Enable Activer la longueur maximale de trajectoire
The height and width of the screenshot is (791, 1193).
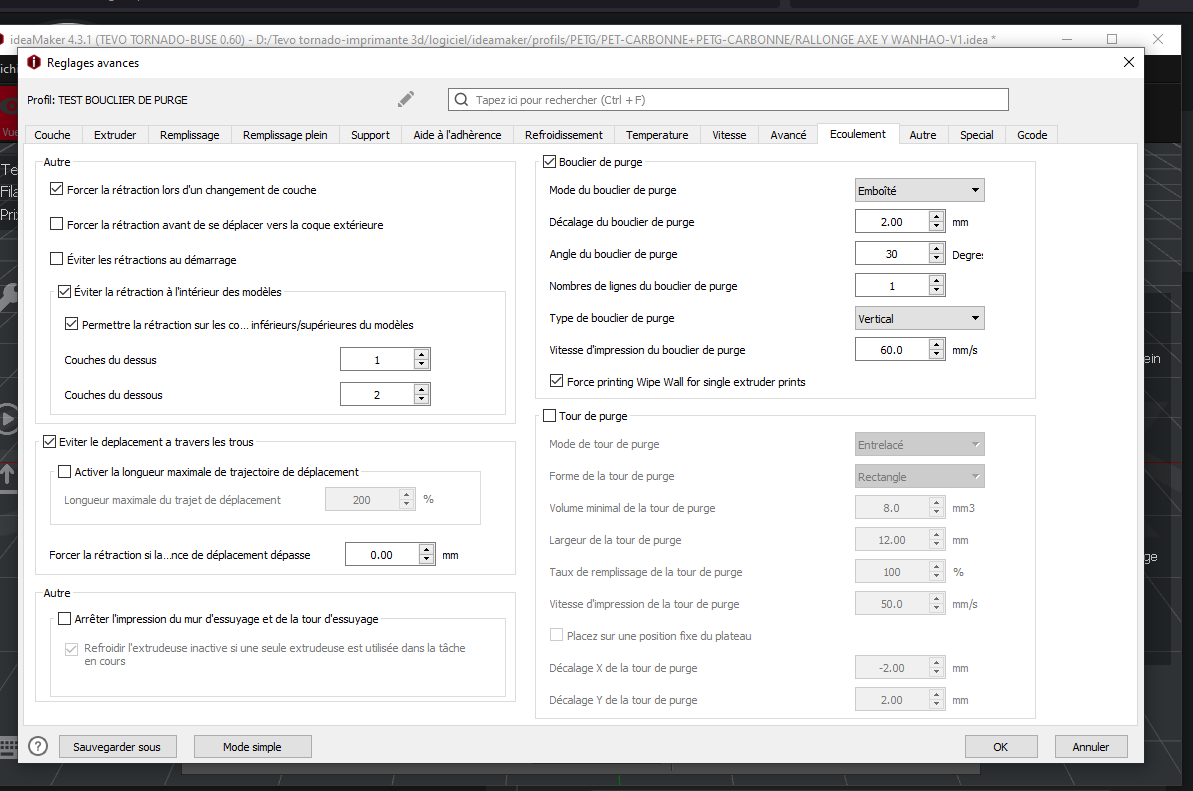tap(65, 472)
